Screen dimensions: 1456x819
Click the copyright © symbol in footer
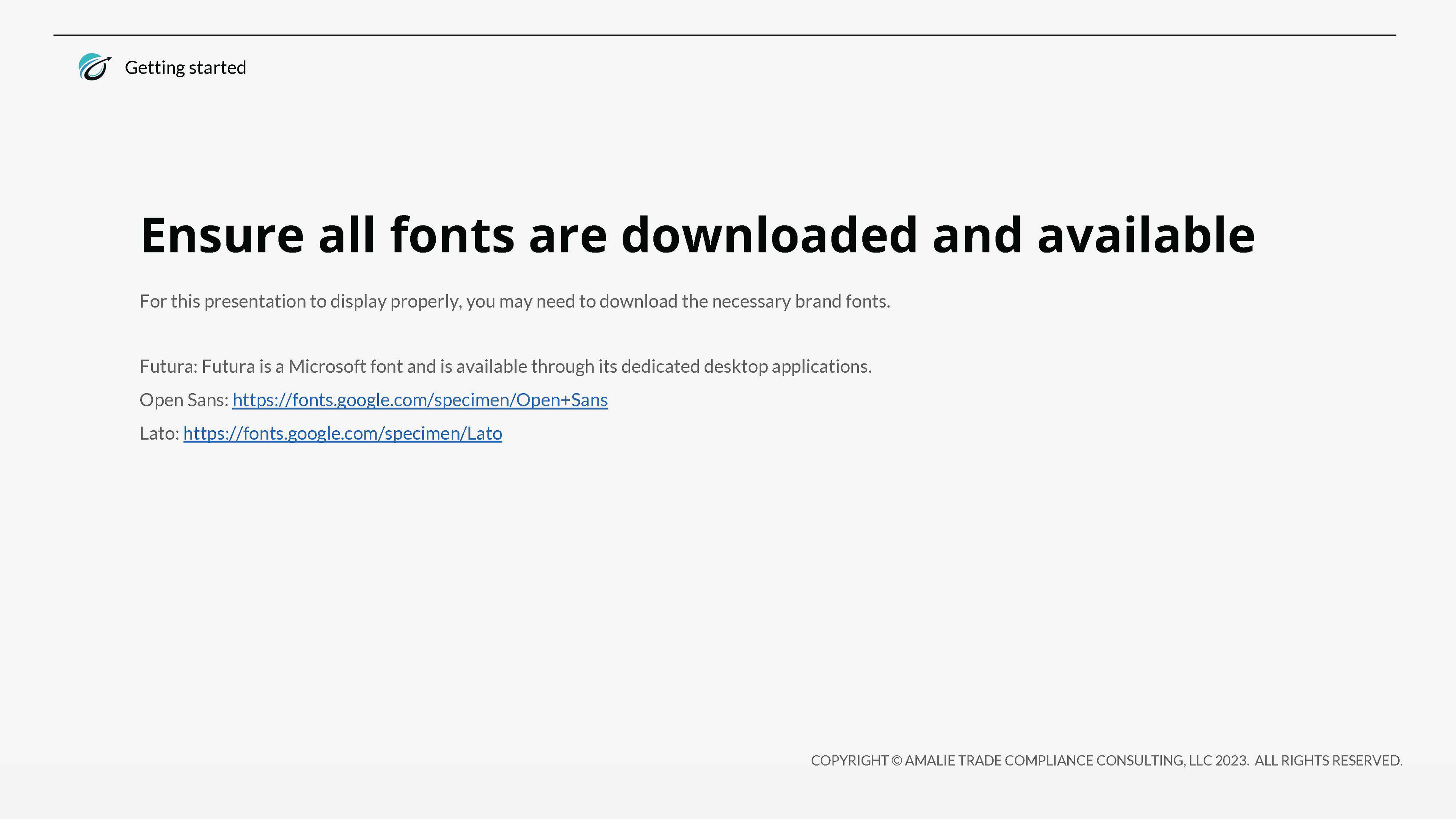[896, 761]
